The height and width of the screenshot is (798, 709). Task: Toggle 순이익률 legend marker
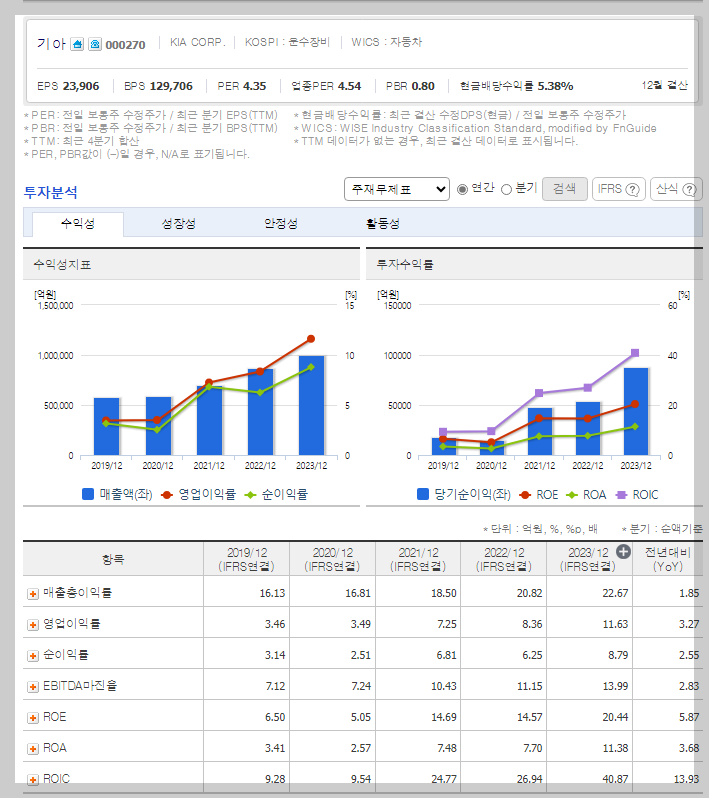coord(250,495)
